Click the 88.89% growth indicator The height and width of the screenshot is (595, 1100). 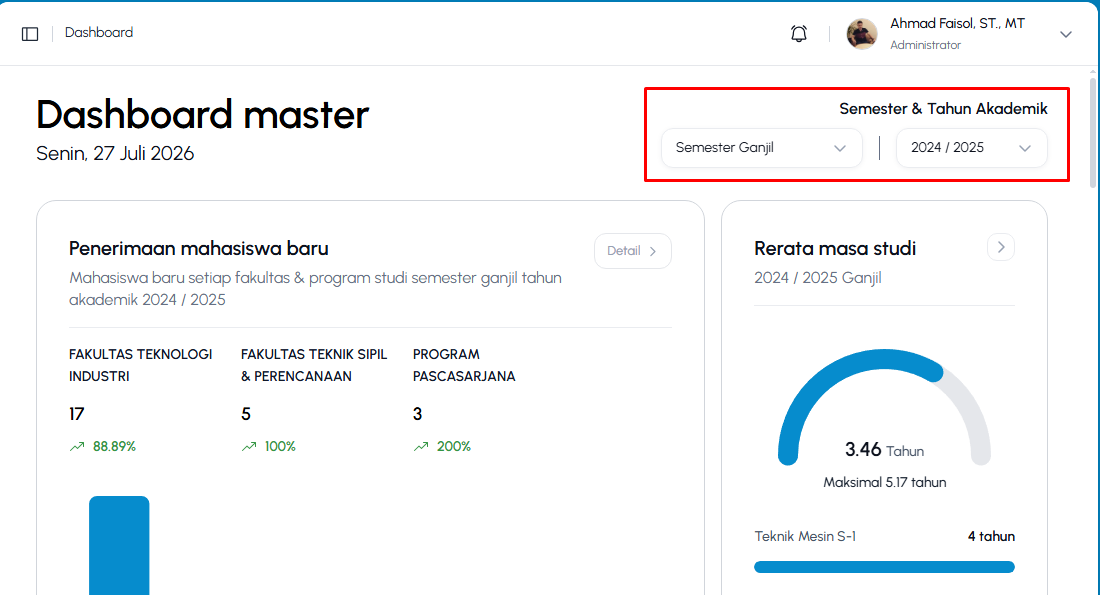click(102, 446)
